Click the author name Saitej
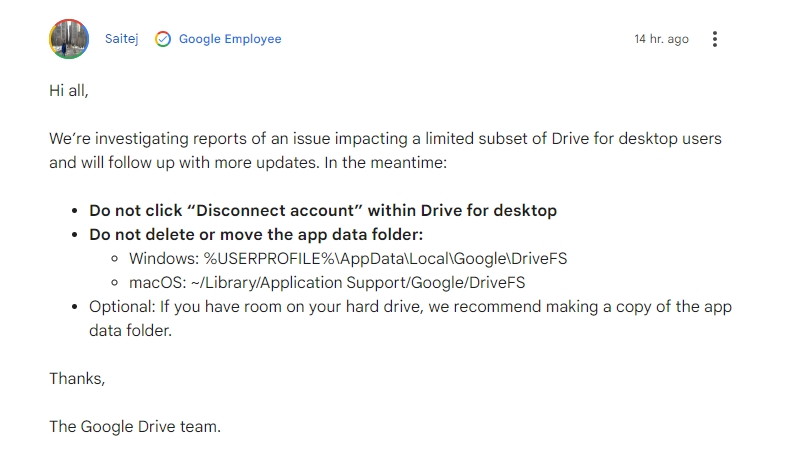 pos(122,39)
